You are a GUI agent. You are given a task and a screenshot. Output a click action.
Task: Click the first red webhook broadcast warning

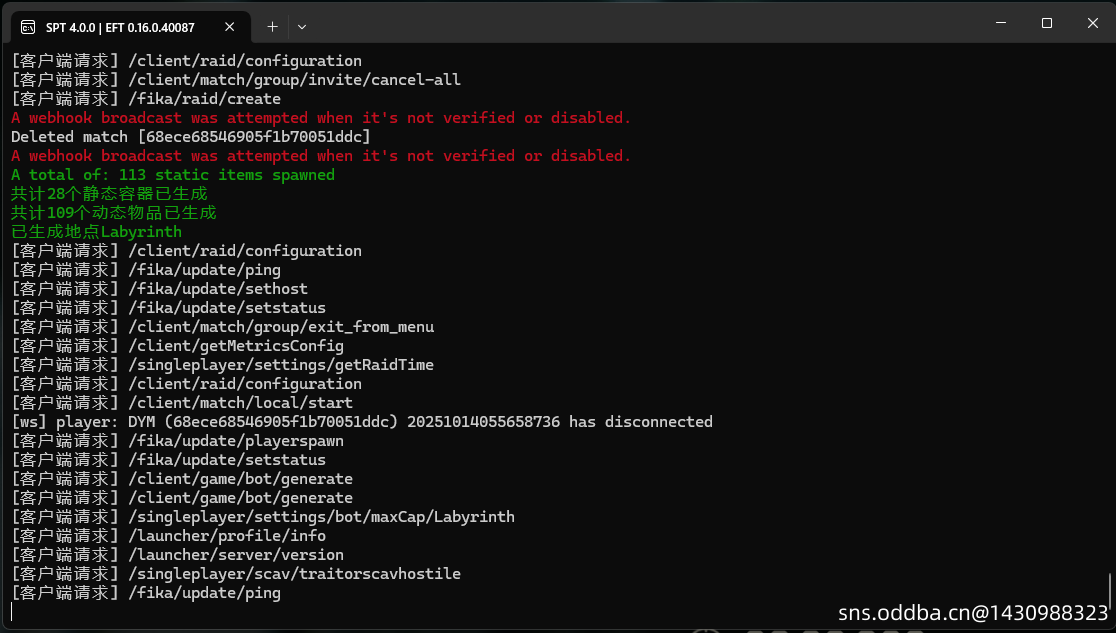[x=320, y=118]
